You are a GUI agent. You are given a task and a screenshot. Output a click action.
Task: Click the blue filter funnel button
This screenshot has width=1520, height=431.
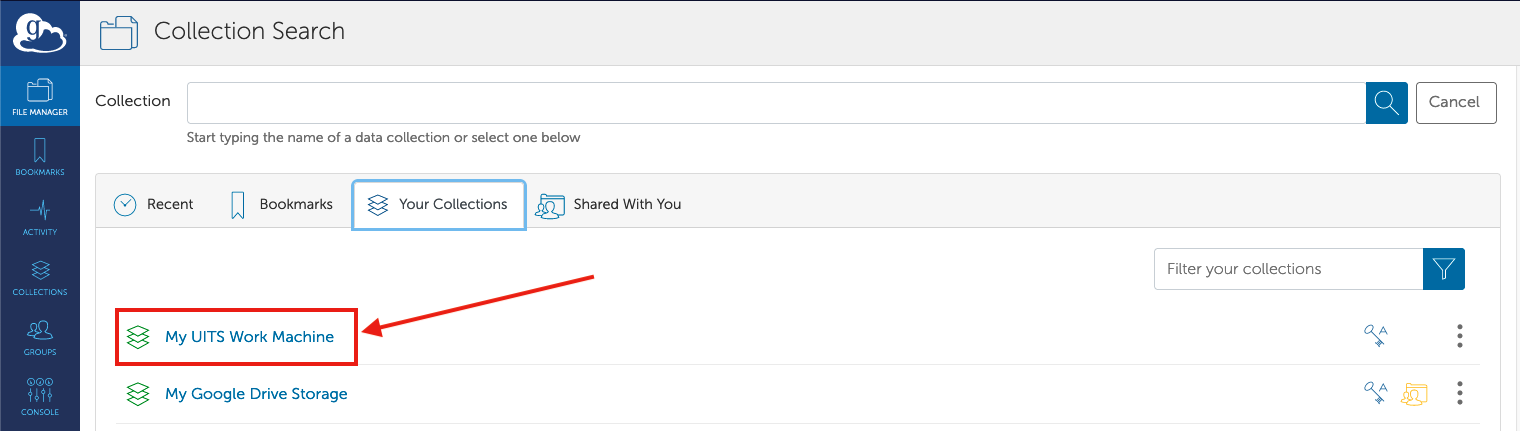[x=1443, y=268]
